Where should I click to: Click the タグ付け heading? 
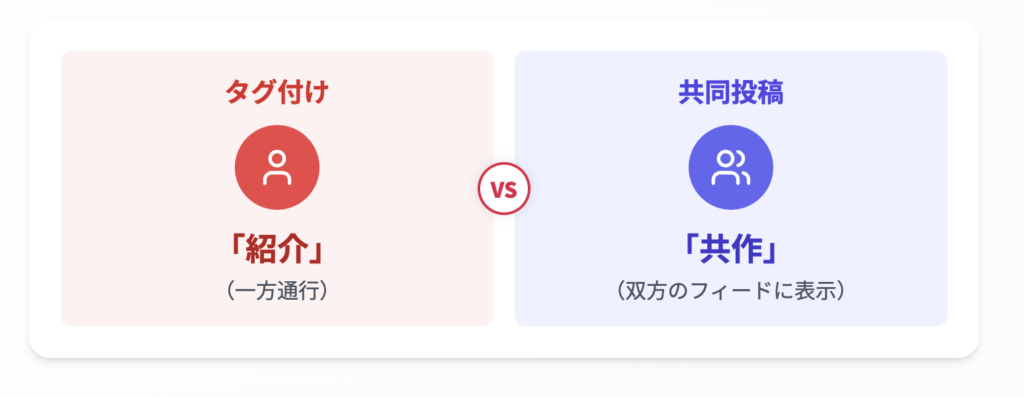point(277,93)
